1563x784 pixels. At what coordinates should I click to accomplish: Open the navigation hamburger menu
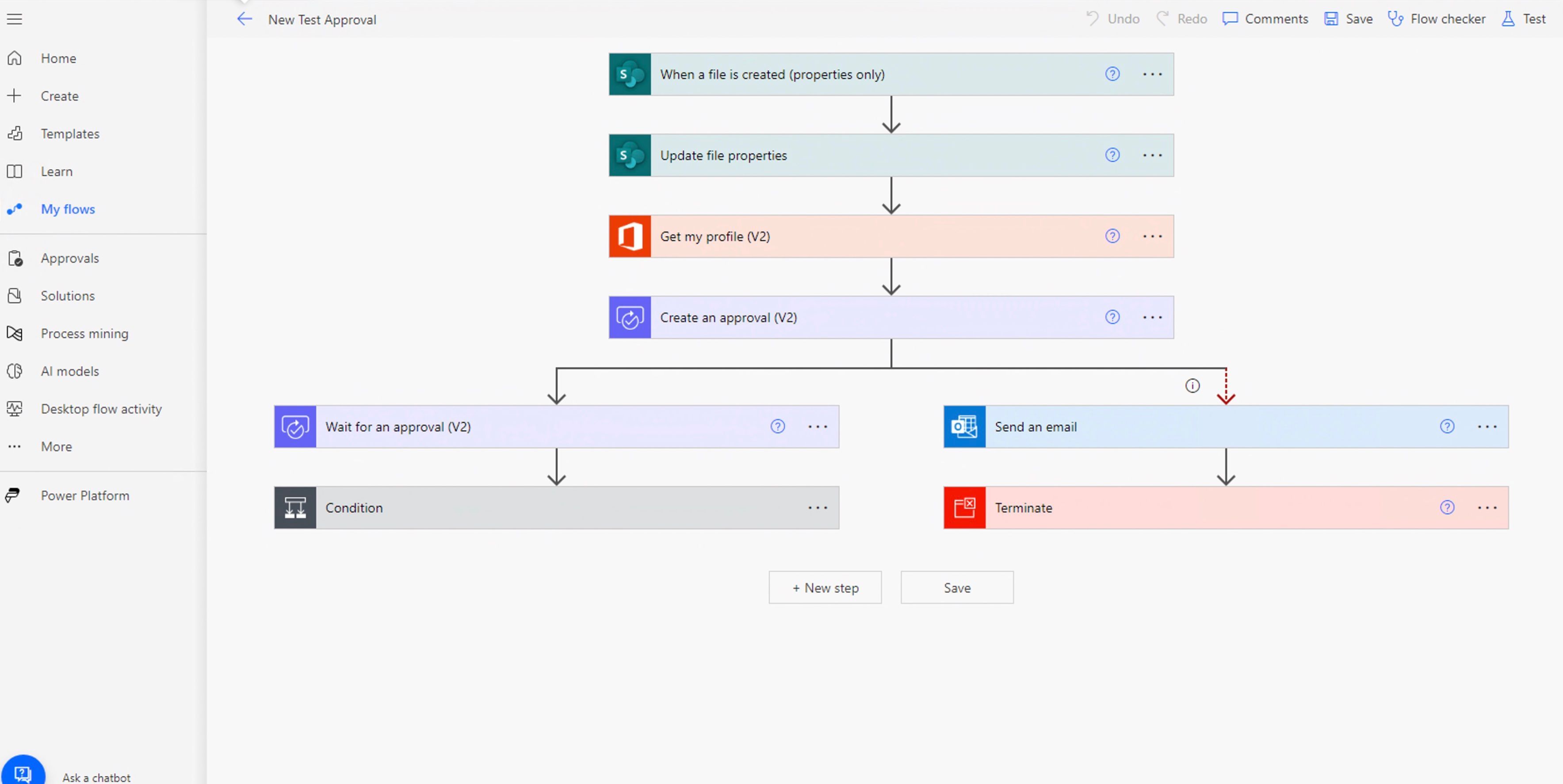(15, 19)
